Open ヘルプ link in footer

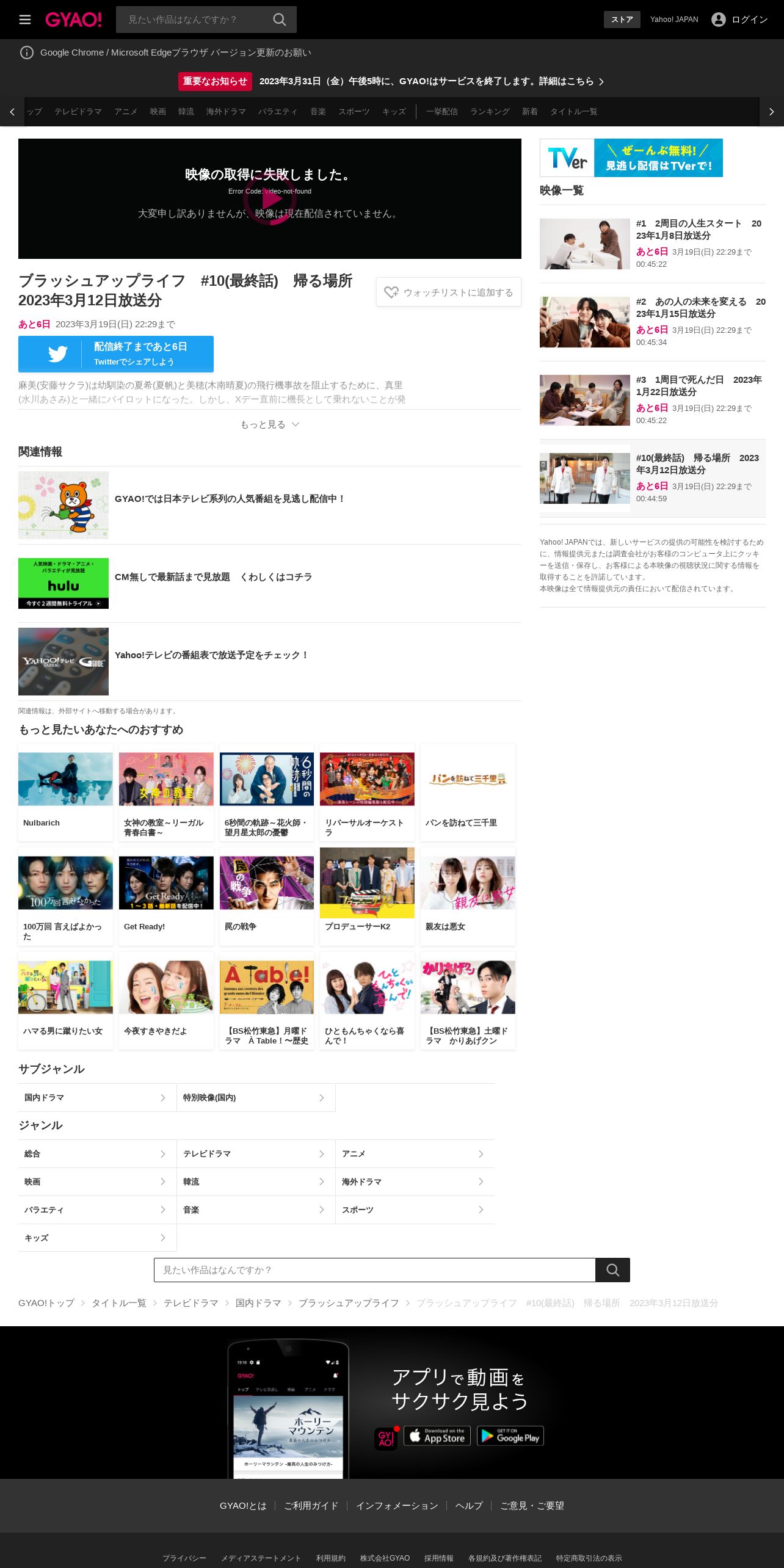click(x=469, y=1506)
